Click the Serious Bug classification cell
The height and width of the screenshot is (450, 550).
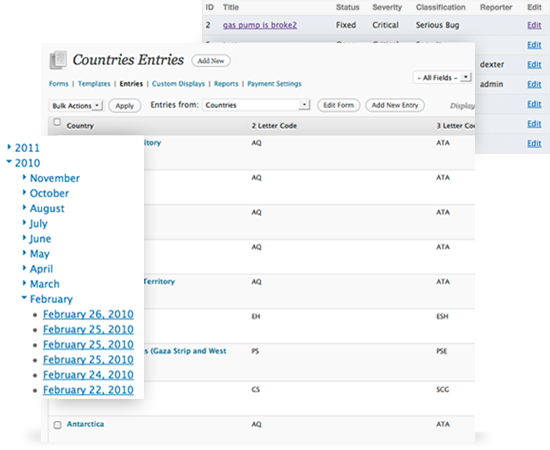(437, 25)
